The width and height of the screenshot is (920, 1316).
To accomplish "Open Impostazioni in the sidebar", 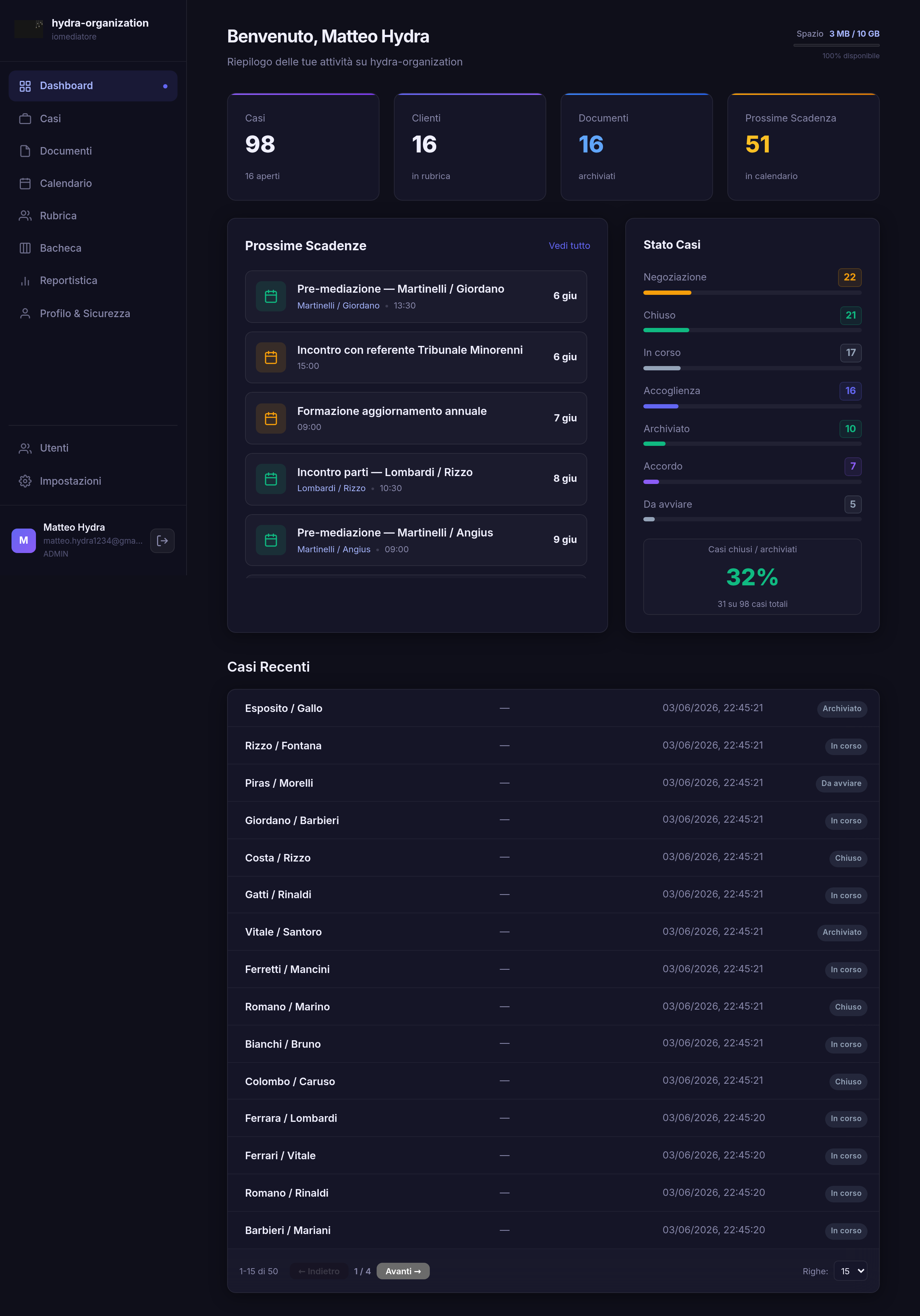I will pyautogui.click(x=93, y=481).
